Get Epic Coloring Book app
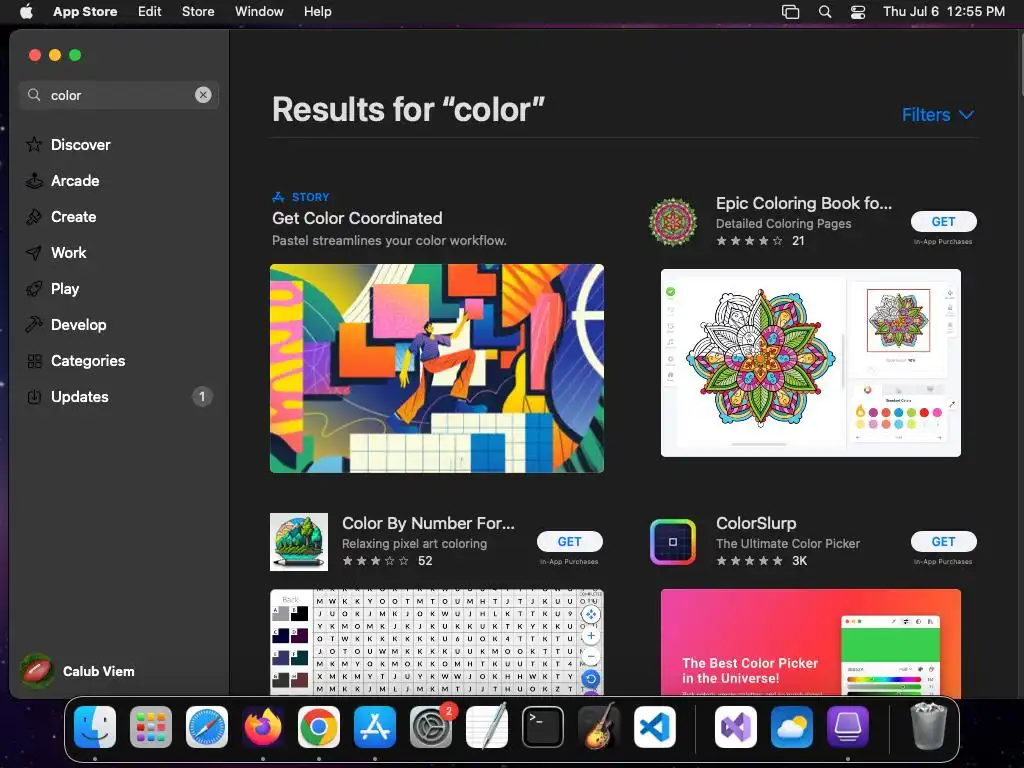Viewport: 1024px width, 768px height. [943, 221]
